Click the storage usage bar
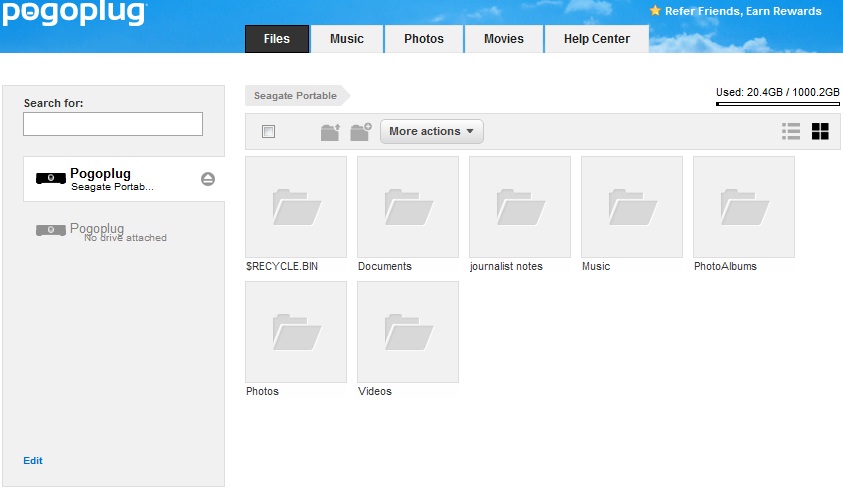The image size is (843, 489). (x=777, y=103)
